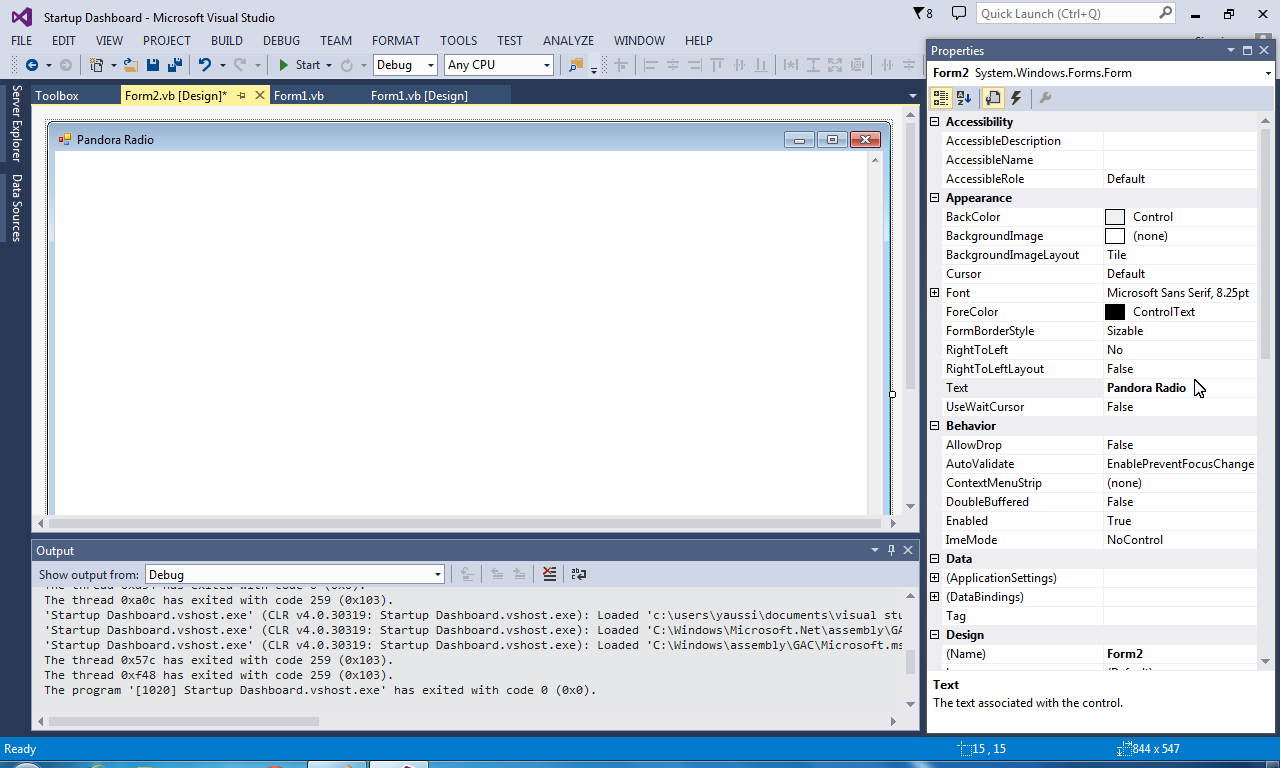1281x768 pixels.
Task: Click the BackColor Control color swatch
Action: tap(1115, 217)
